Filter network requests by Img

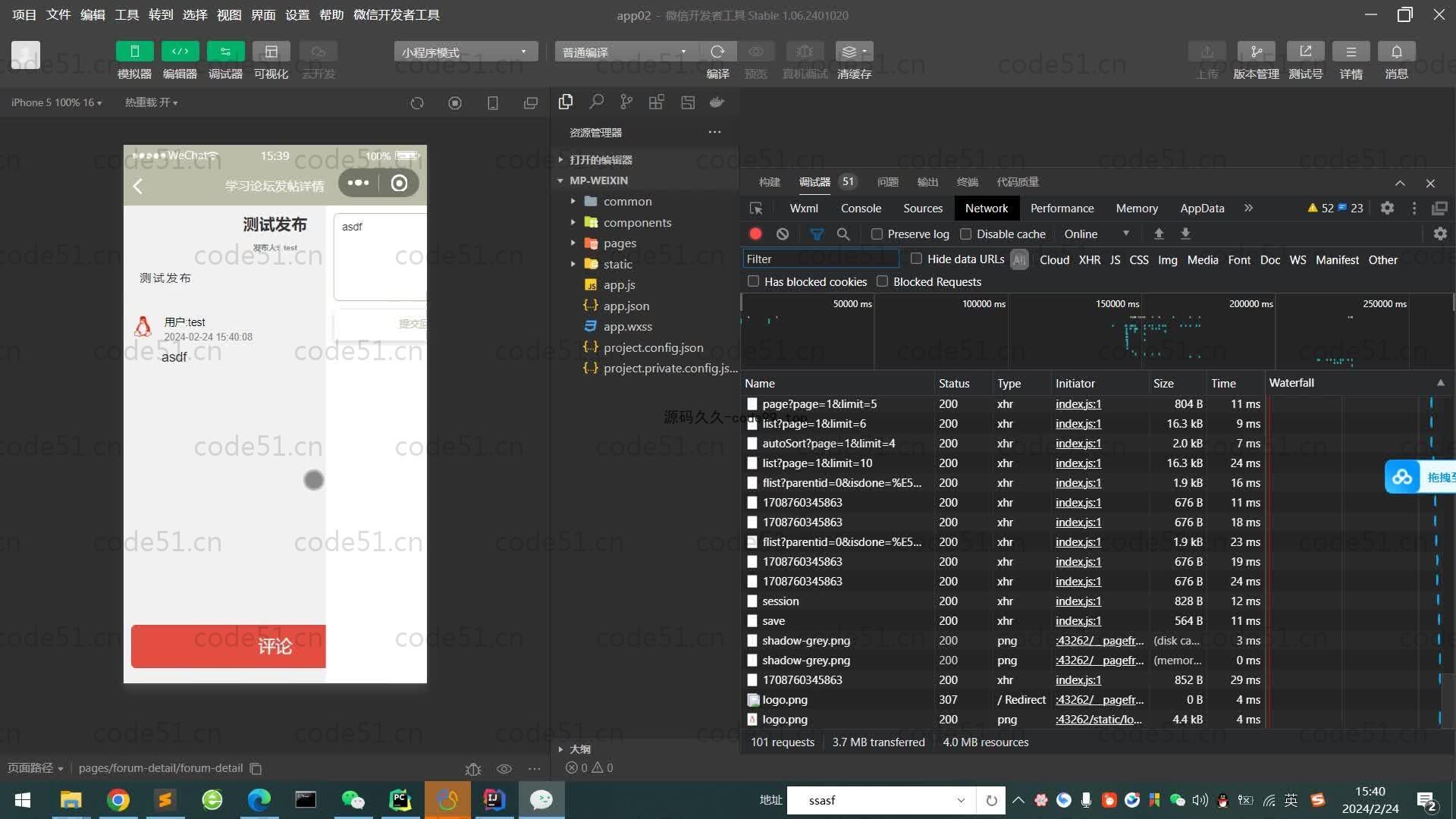pos(1167,260)
